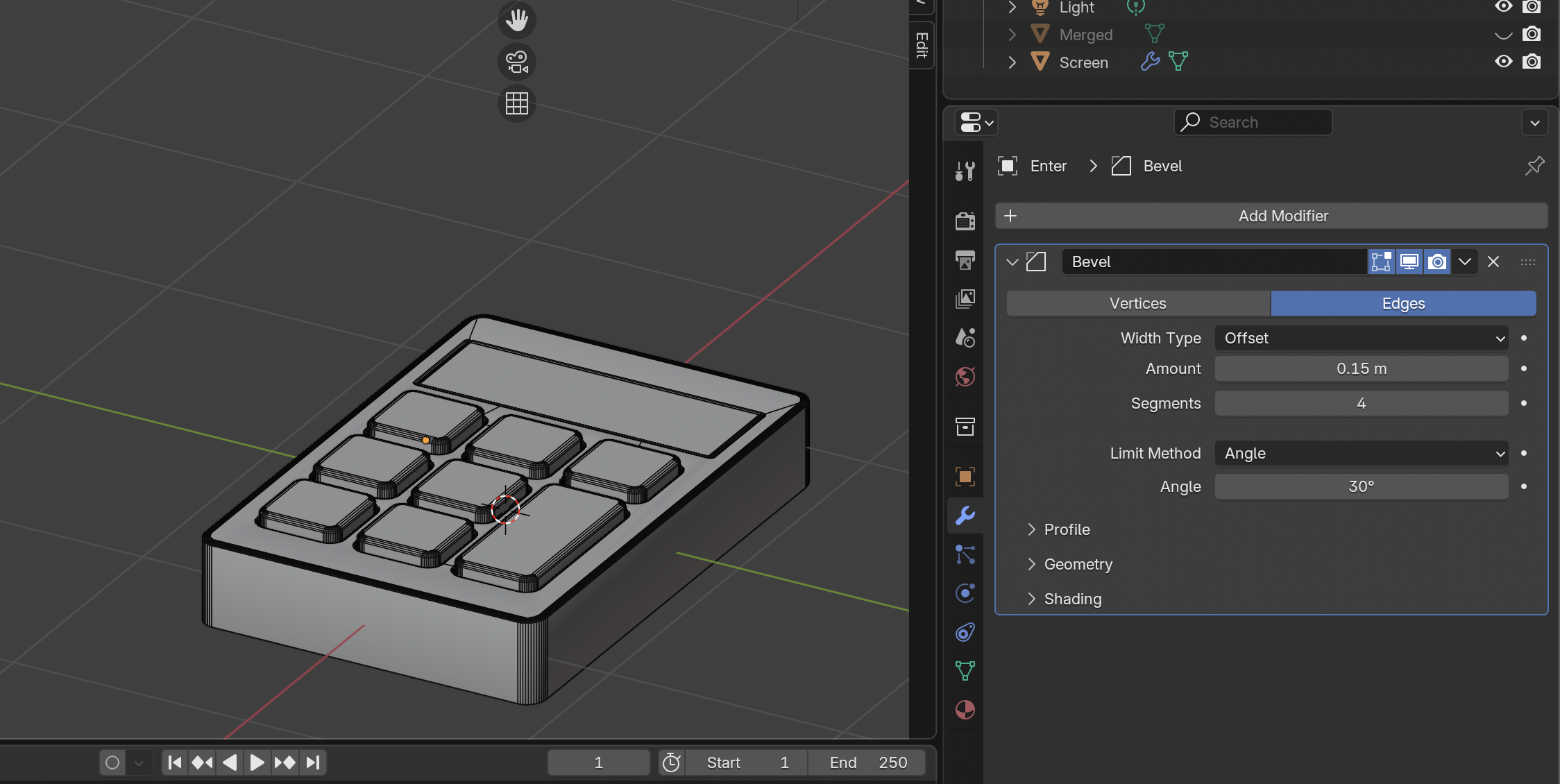This screenshot has width=1560, height=784.
Task: Switch orthographic view with grid icon
Action: (x=516, y=103)
